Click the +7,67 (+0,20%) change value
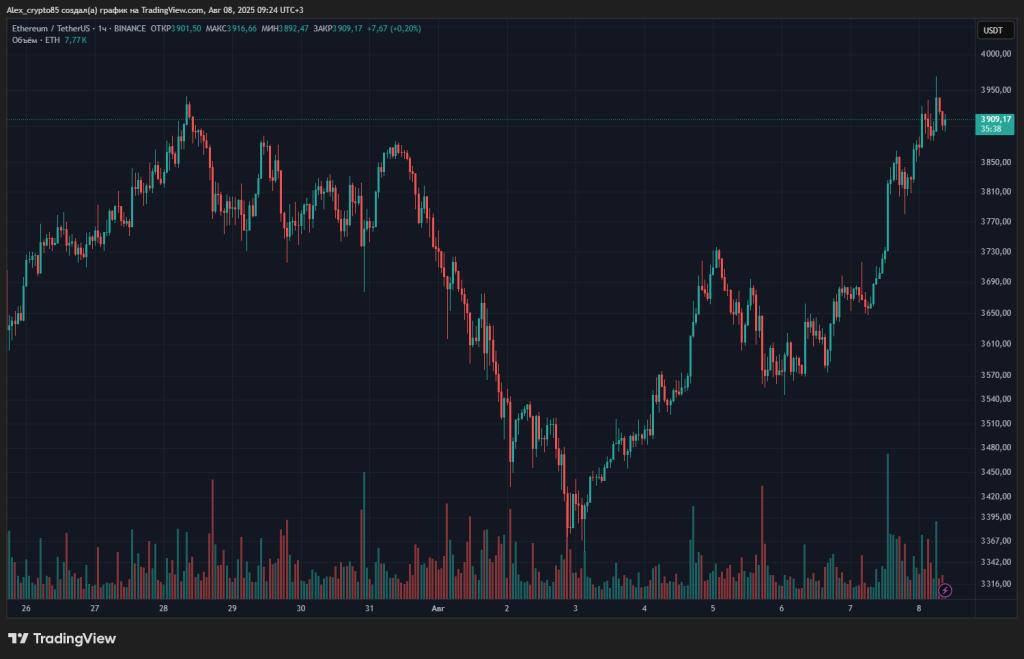This screenshot has height=659, width=1024. [x=394, y=29]
